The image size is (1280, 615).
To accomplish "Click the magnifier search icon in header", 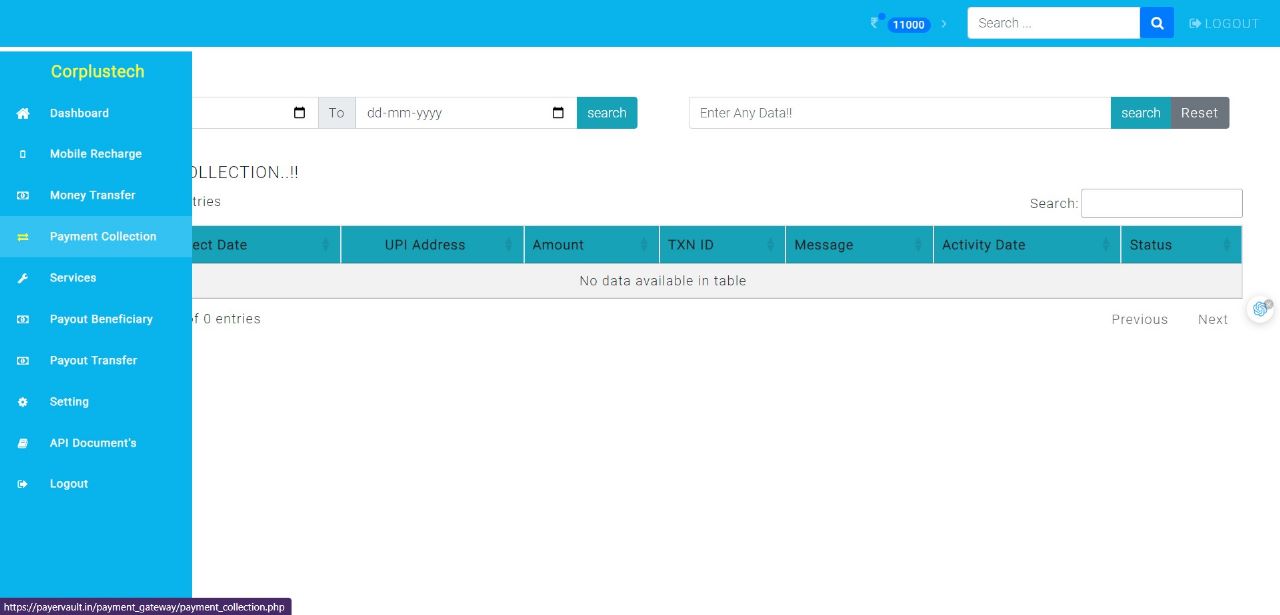I will pyautogui.click(x=1157, y=23).
